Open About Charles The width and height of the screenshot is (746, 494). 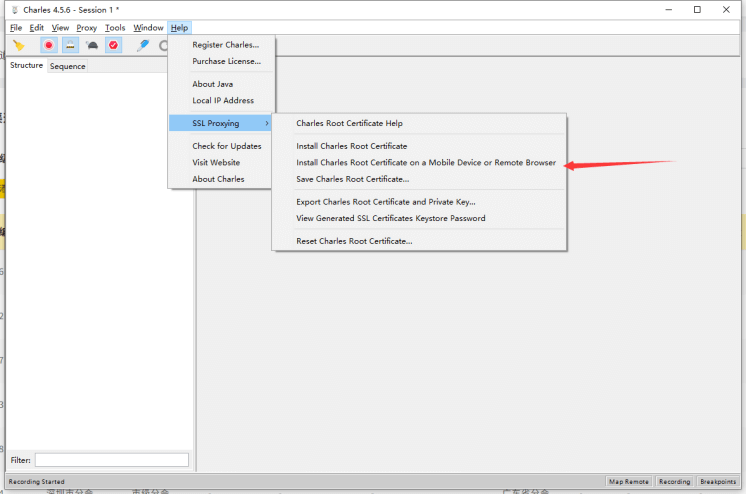click(218, 179)
